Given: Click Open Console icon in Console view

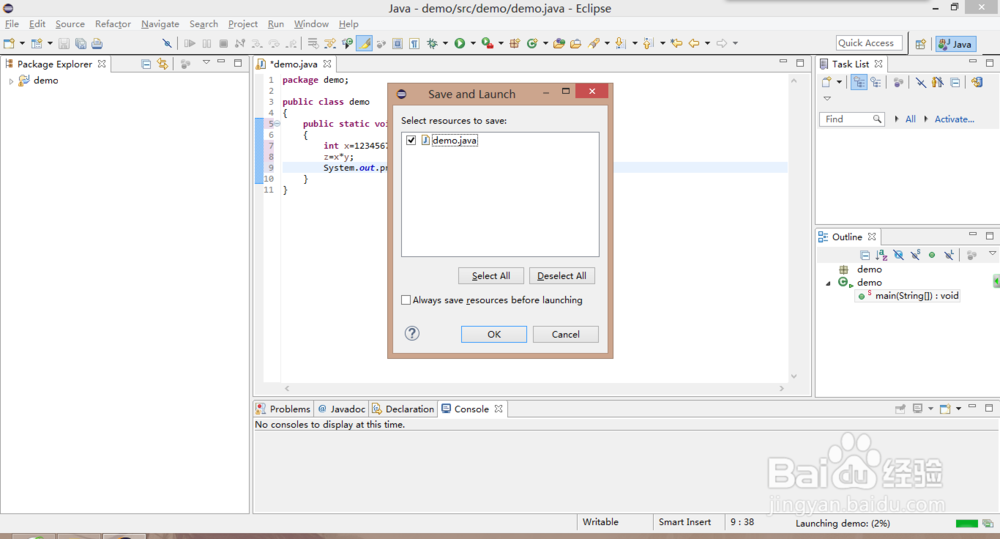Looking at the screenshot, I should (945, 409).
